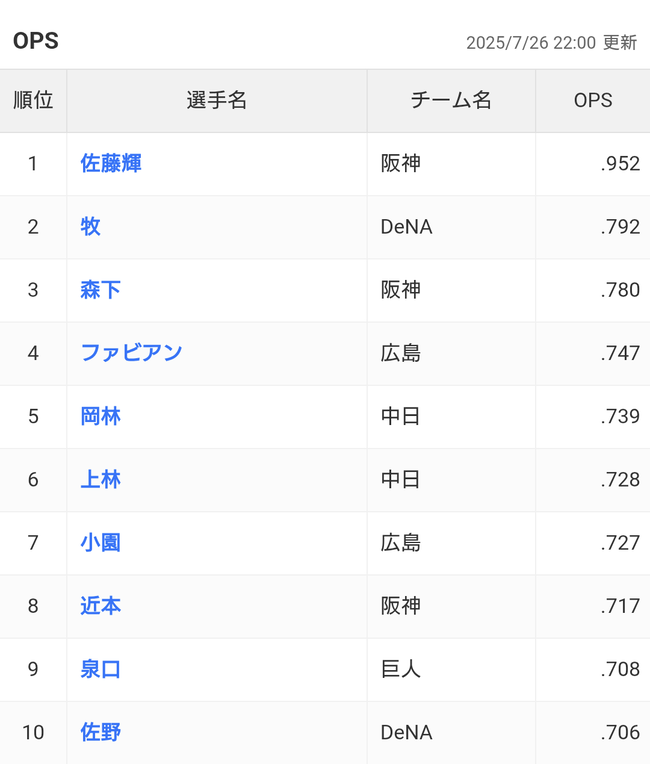Select the .952 OPS value cell
This screenshot has height=764, width=650.
(x=593, y=164)
